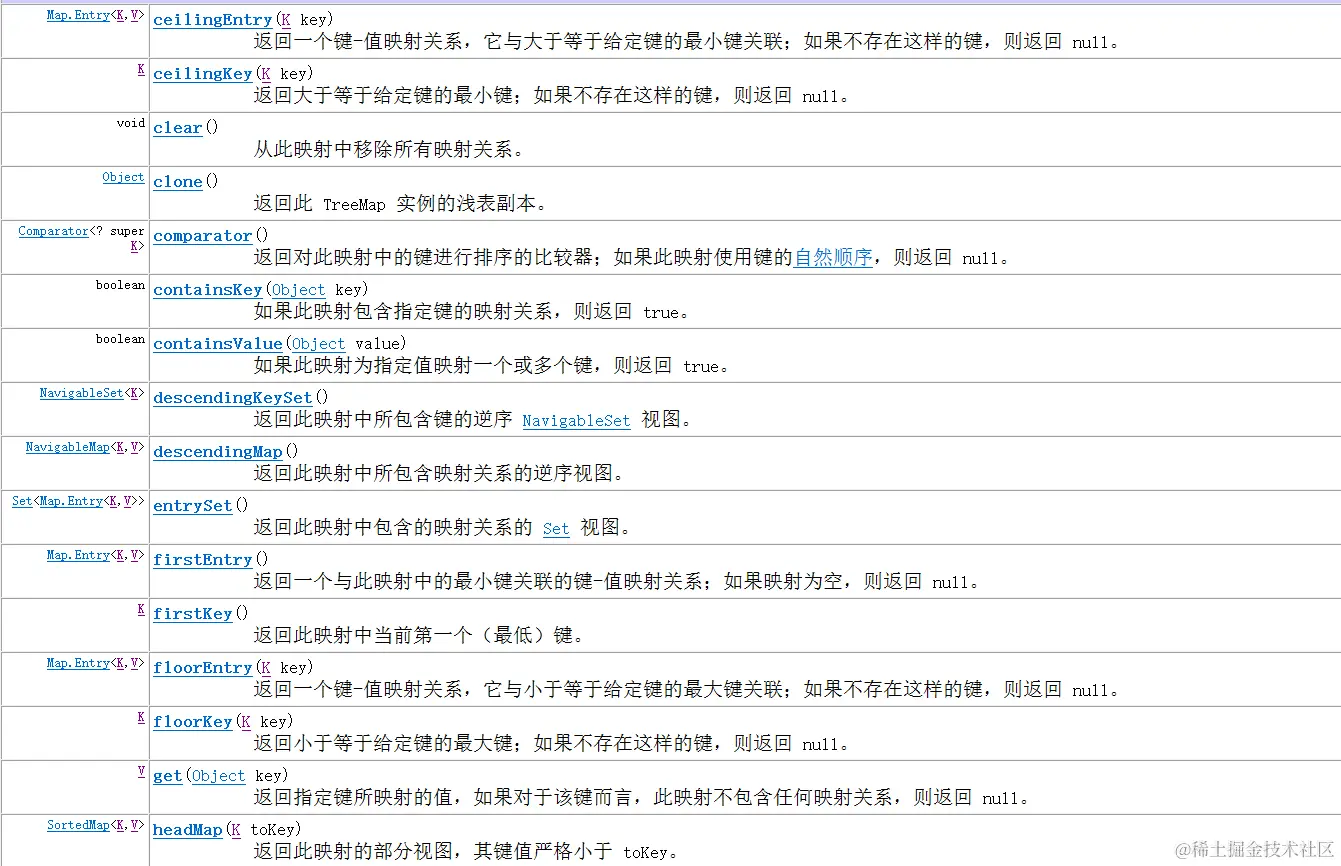Open the floorEntry method documentation
1341x866 pixels.
click(x=203, y=667)
